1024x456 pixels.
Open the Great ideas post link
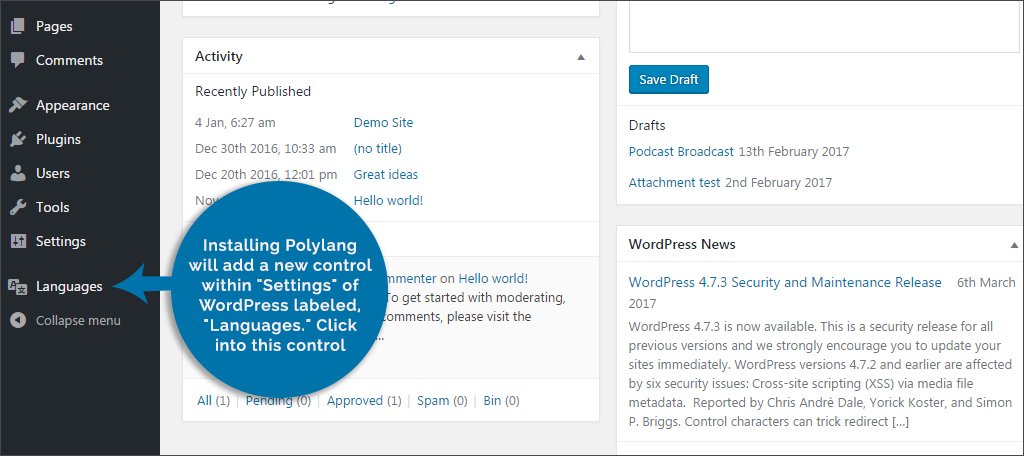385,174
